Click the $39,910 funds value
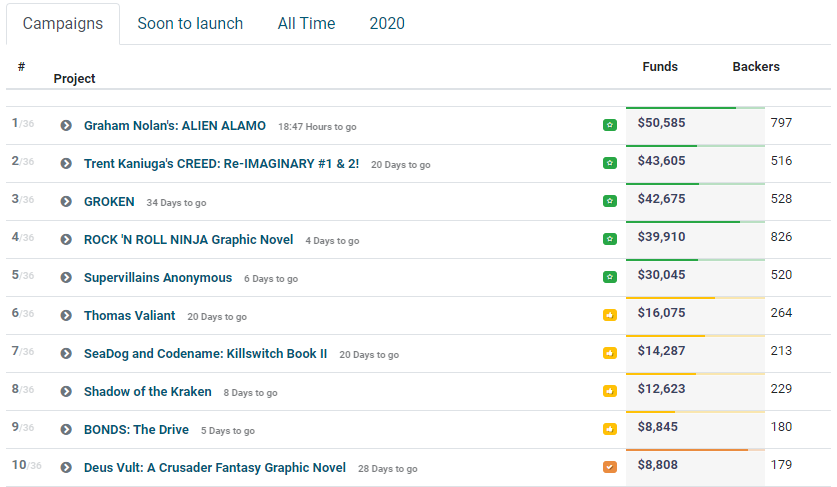Screen dimensions: 837x487 661,237
